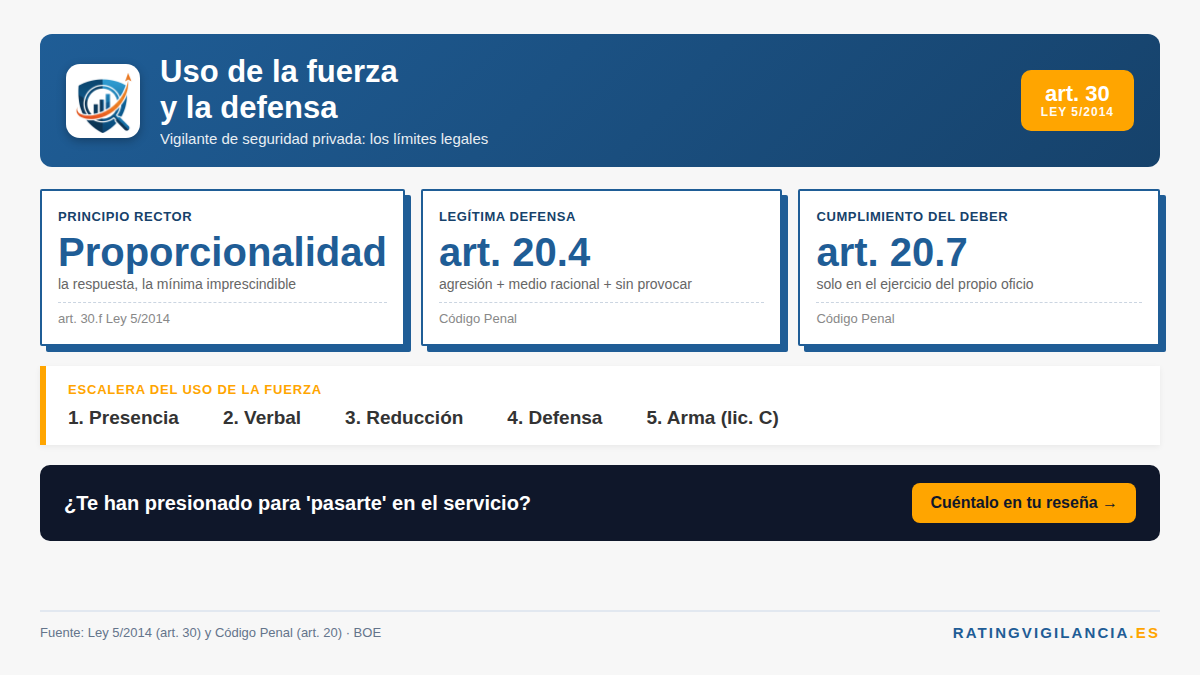Click the 'Fuente: Ley 5/2014' footer text
Image resolution: width=1200 pixels, height=675 pixels.
pos(210,633)
